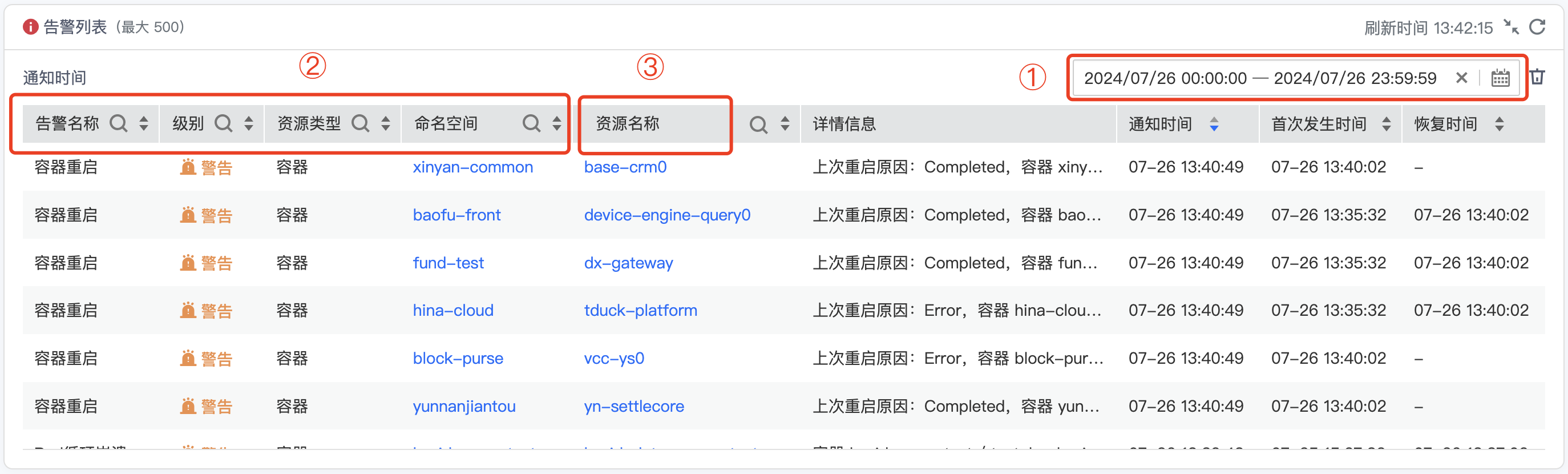Screen dimensions: 1568x474
Task: Open the hina-cloud namespace link
Action: [x=453, y=311]
